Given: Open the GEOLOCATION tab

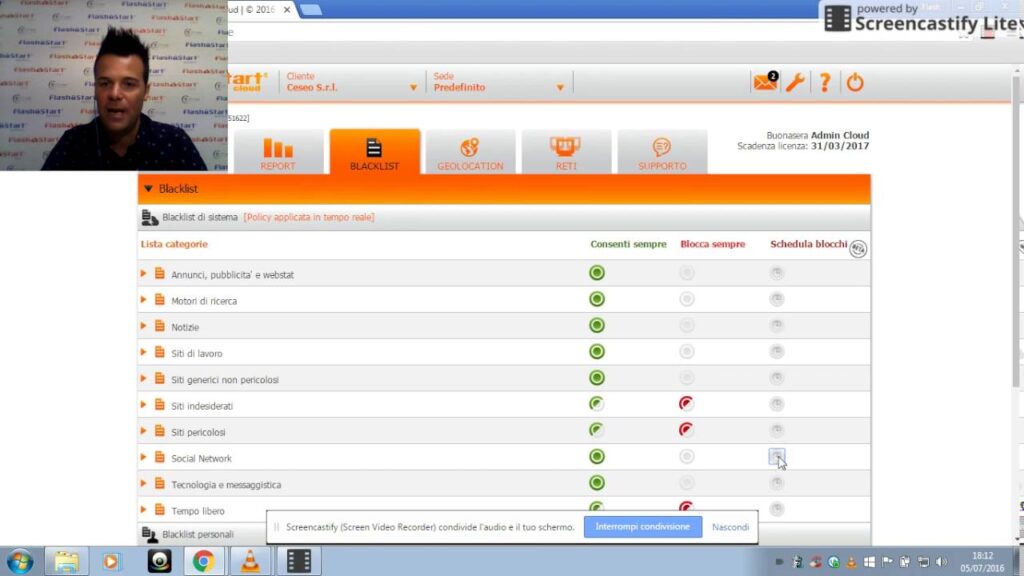Looking at the screenshot, I should point(470,152).
